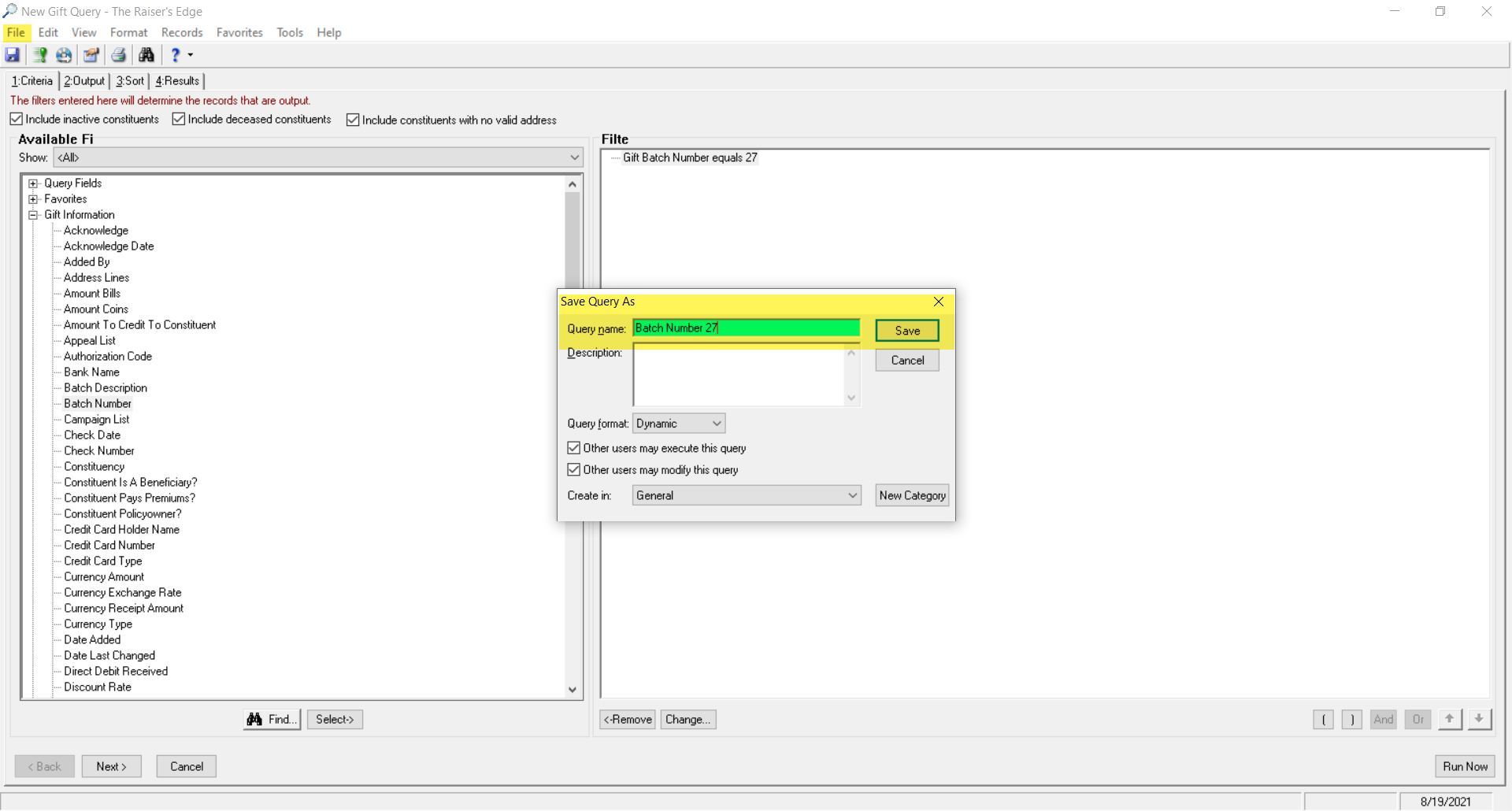Select the Gift Batch Number equals 27 filter

point(690,157)
